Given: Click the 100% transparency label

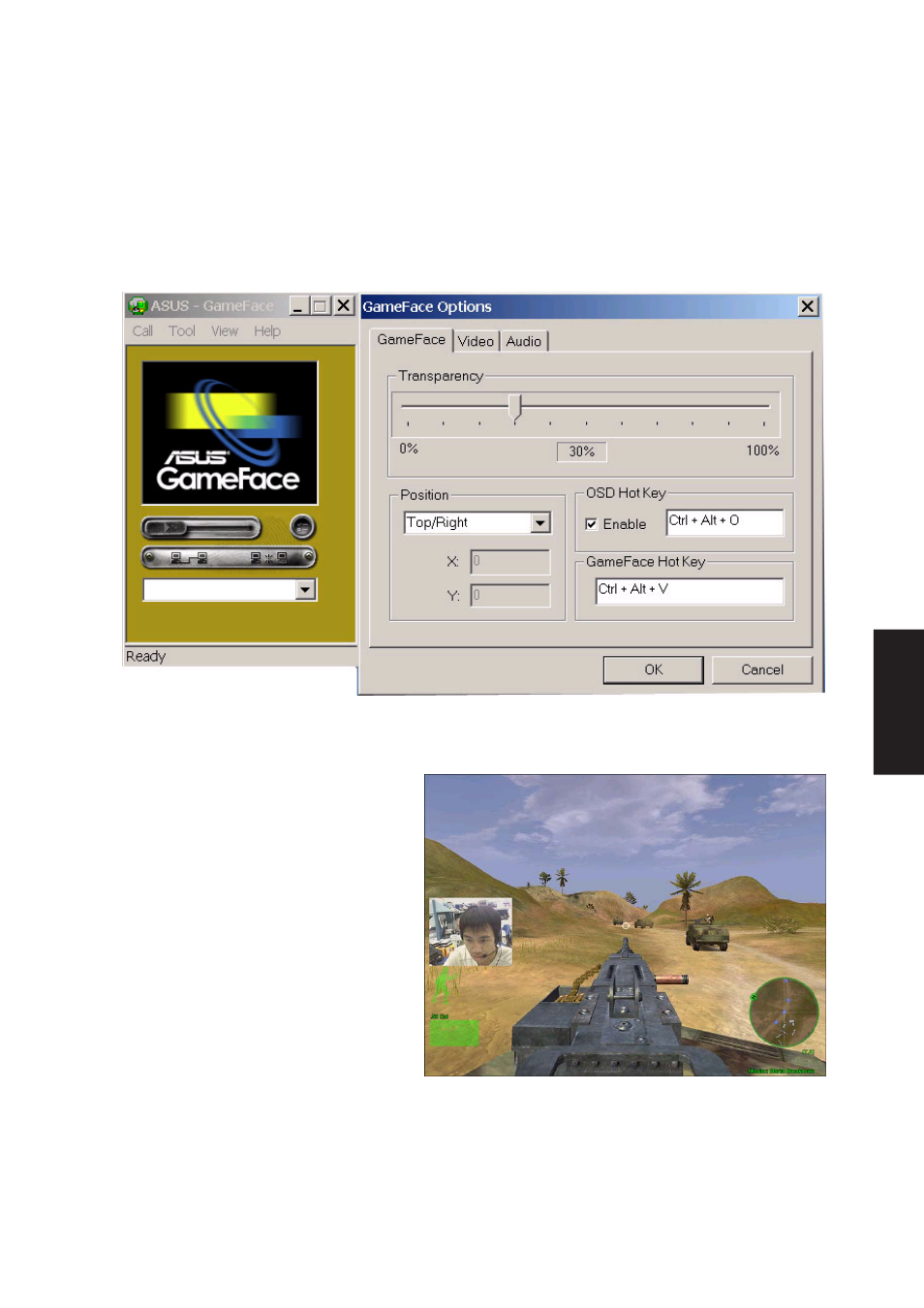Looking at the screenshot, I should (763, 451).
